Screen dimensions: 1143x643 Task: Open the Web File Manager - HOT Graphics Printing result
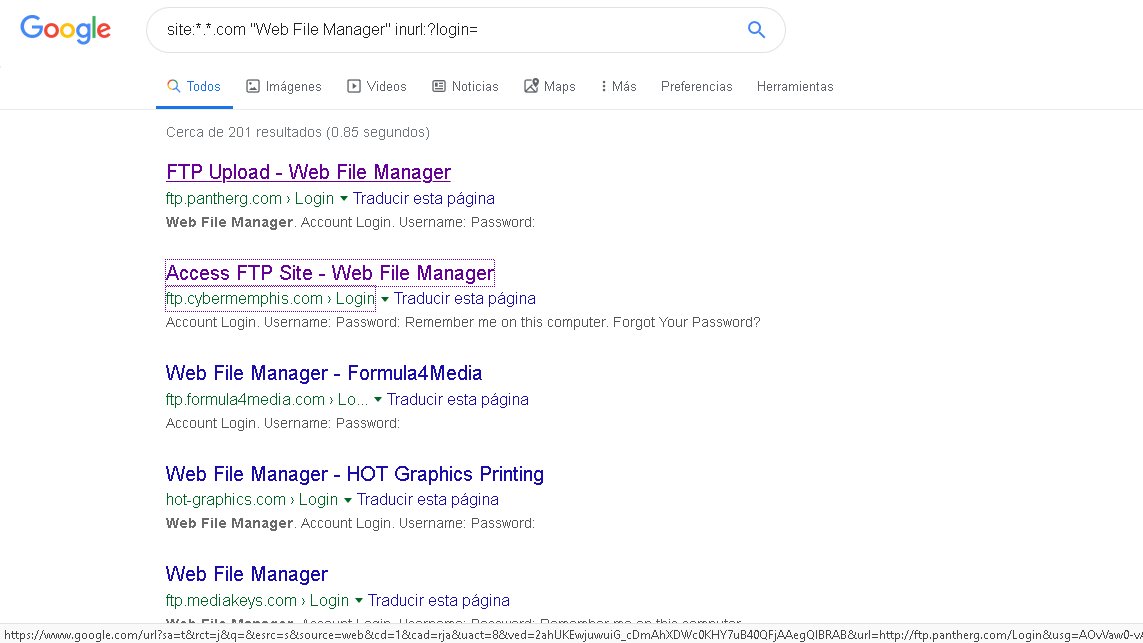click(354, 474)
